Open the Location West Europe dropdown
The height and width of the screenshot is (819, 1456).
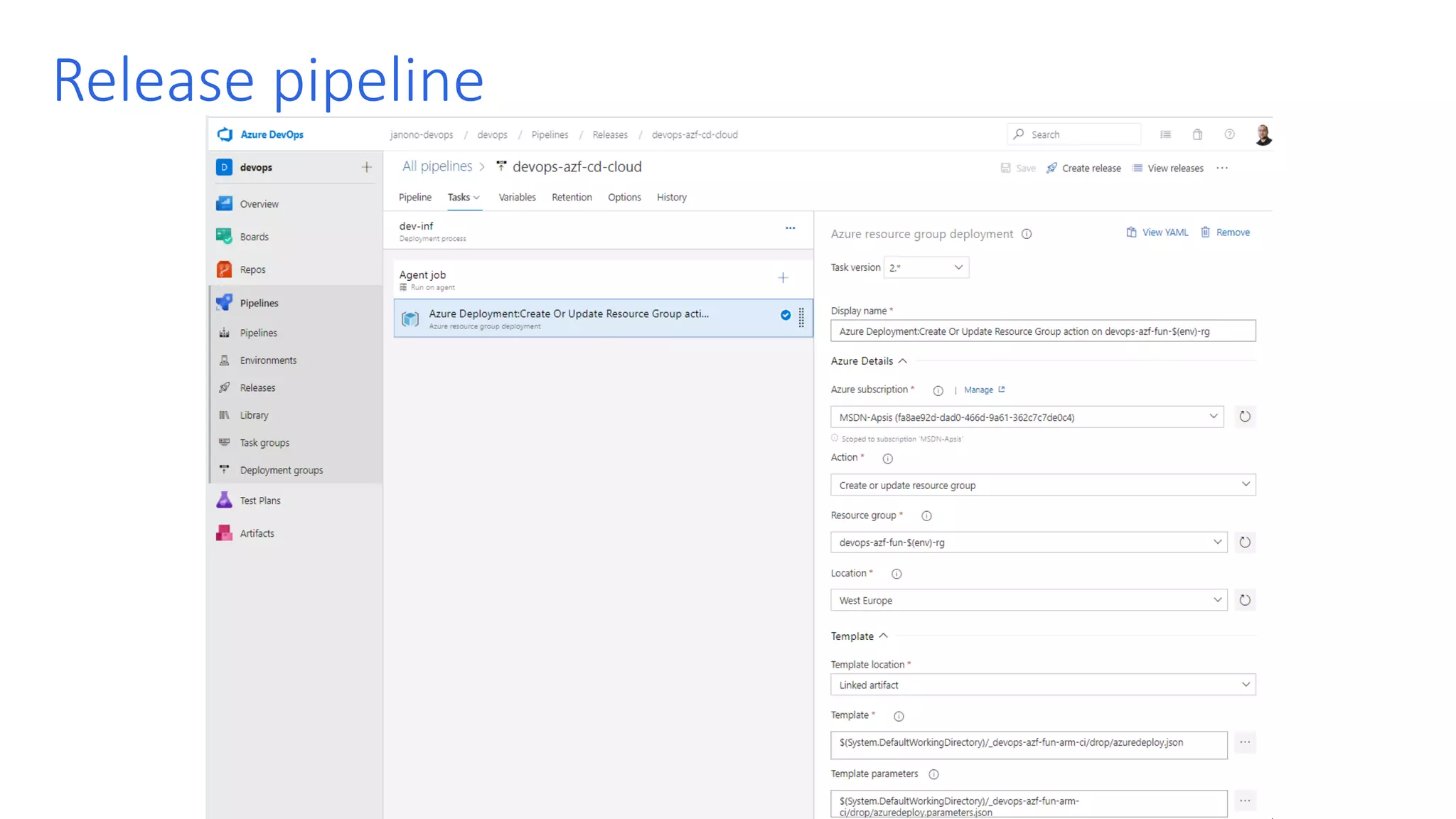[1028, 600]
